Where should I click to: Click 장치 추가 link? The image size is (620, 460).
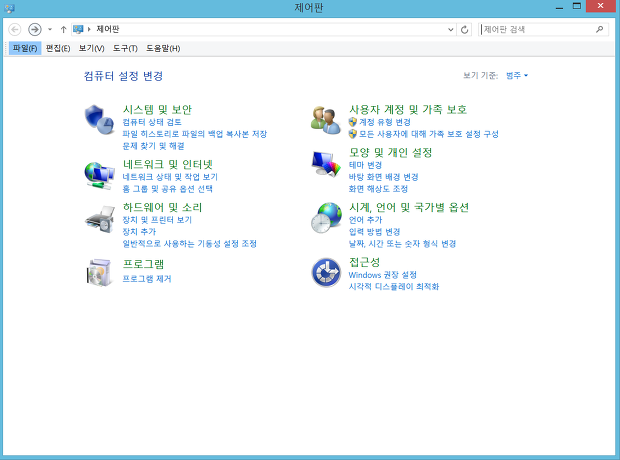tap(139, 231)
